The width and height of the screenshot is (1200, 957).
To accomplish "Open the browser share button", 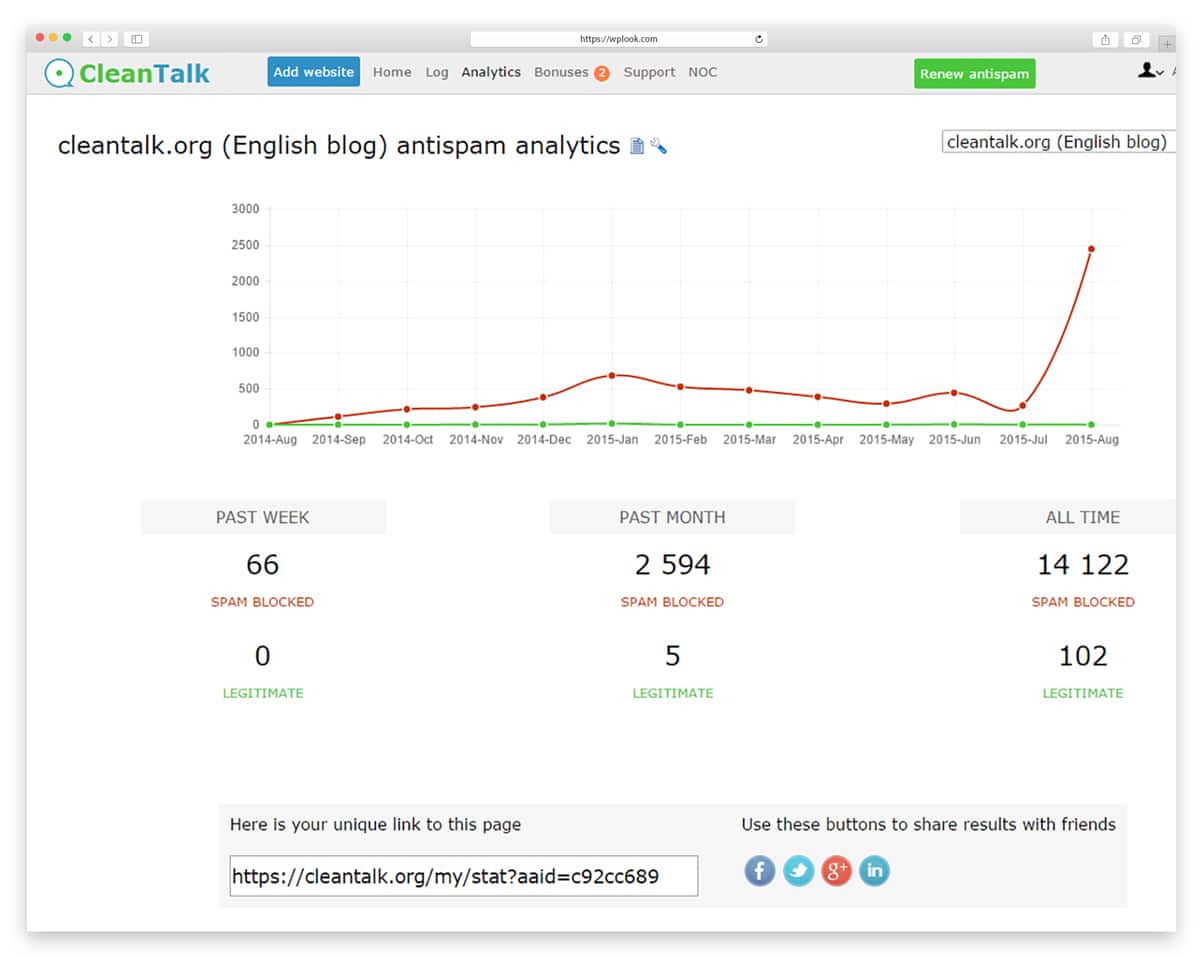I will 1105,39.
